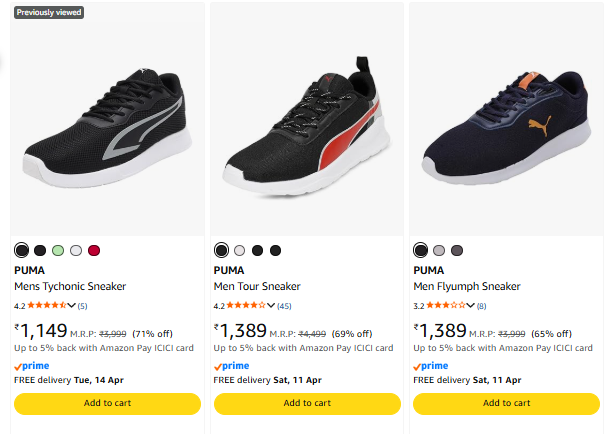Open Men Flyumph Sneaker product title

coord(467,287)
